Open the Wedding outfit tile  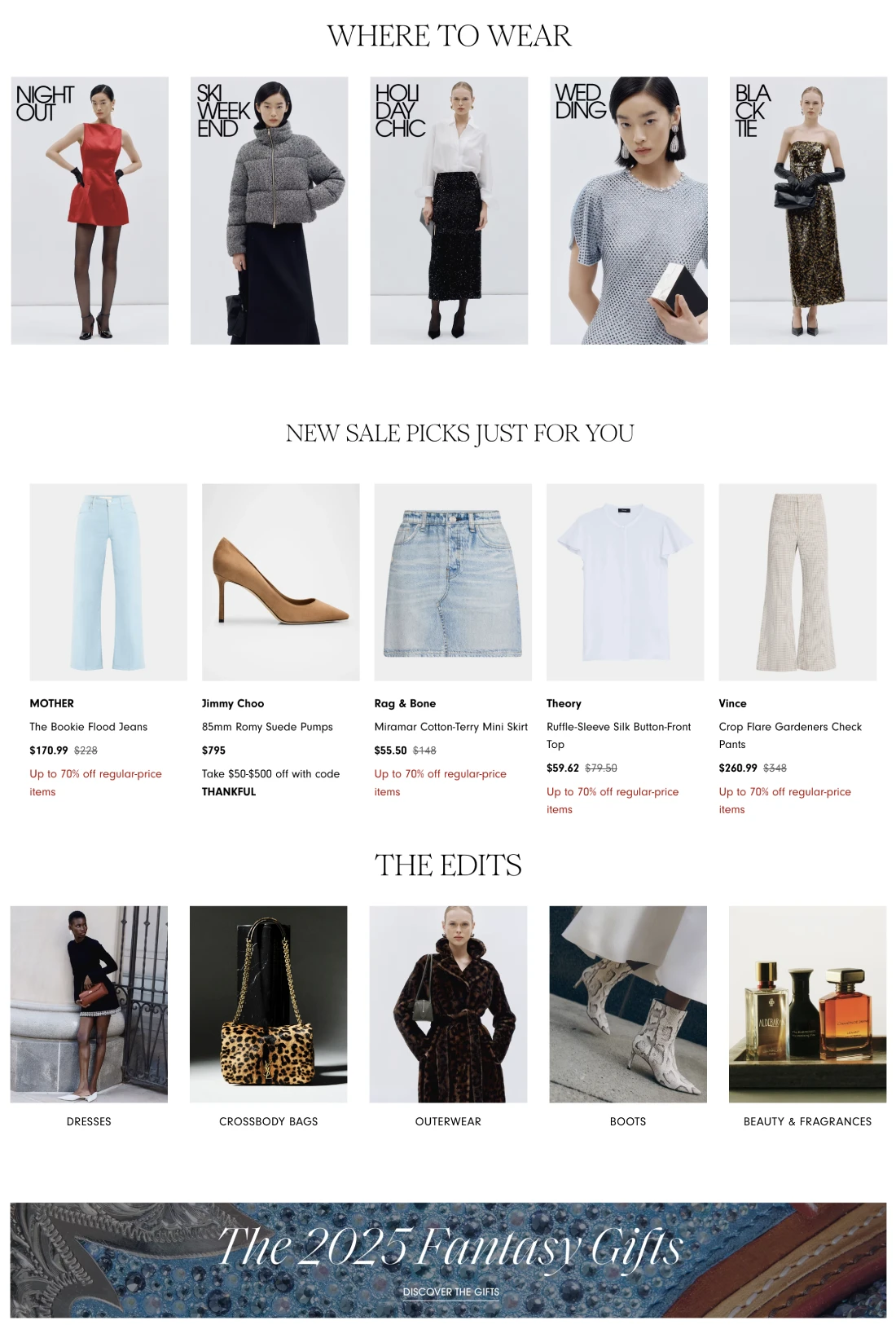(x=629, y=210)
